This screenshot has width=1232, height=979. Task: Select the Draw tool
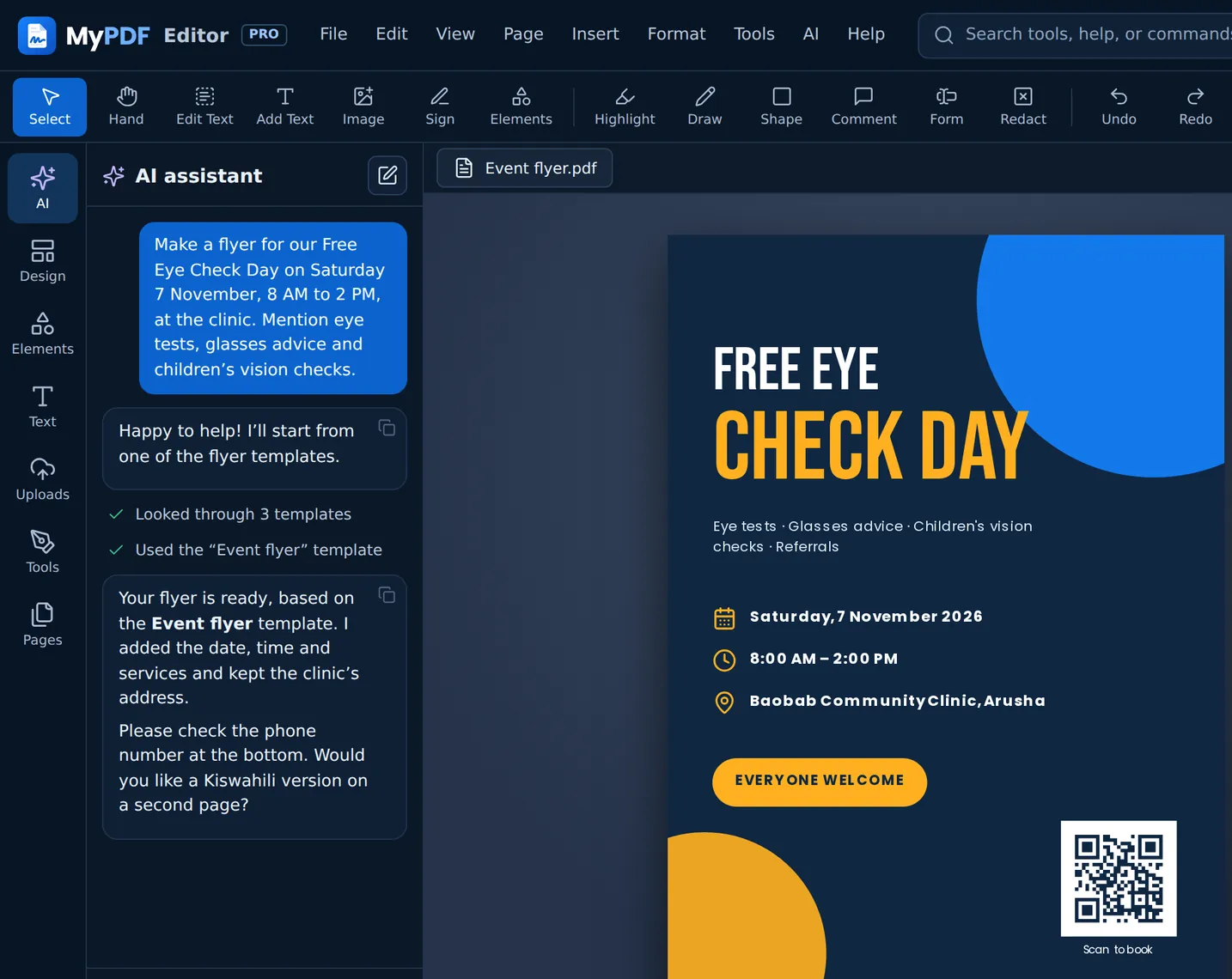(704, 107)
